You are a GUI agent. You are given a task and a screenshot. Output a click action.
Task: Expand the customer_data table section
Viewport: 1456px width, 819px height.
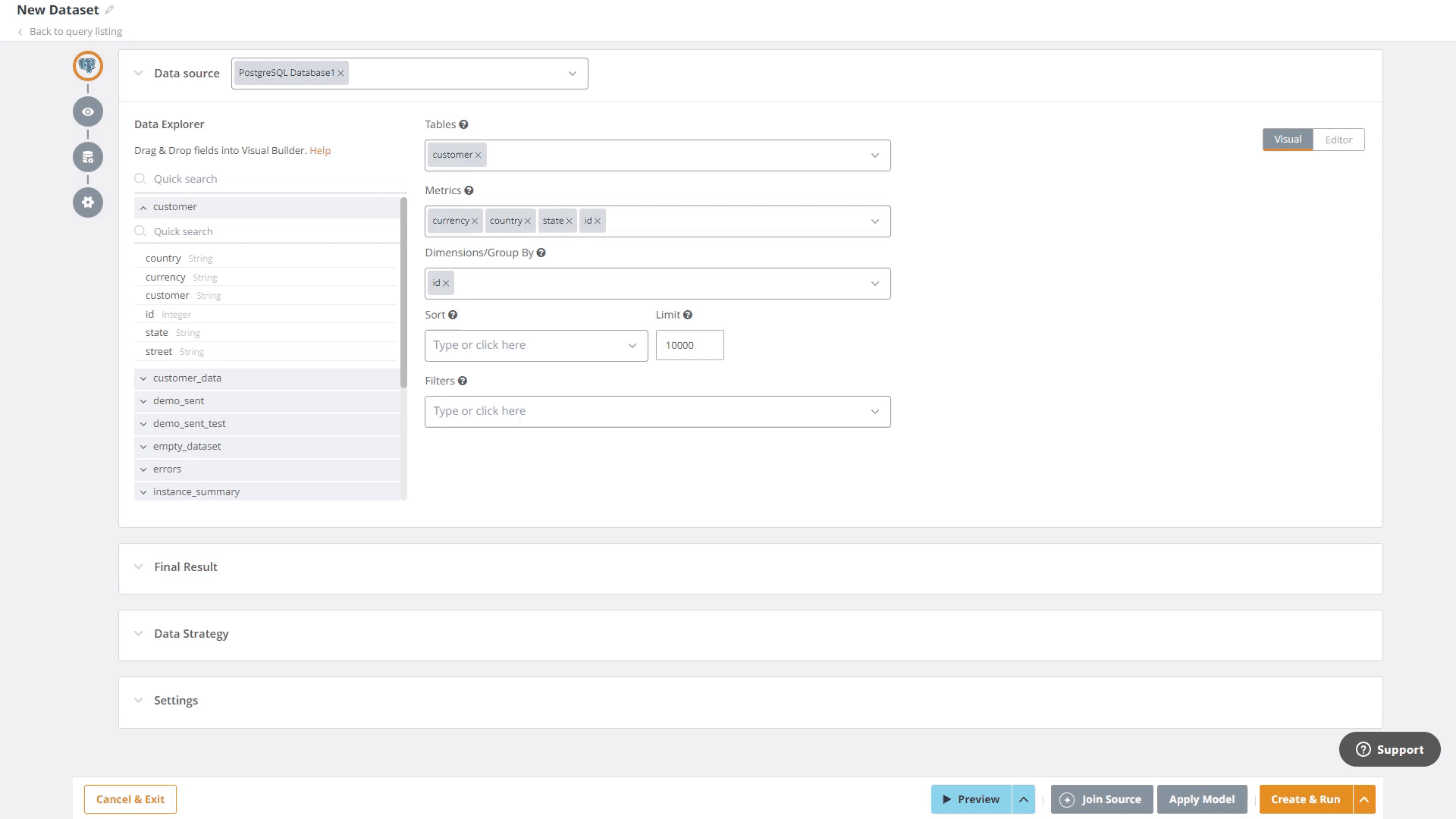(143, 378)
